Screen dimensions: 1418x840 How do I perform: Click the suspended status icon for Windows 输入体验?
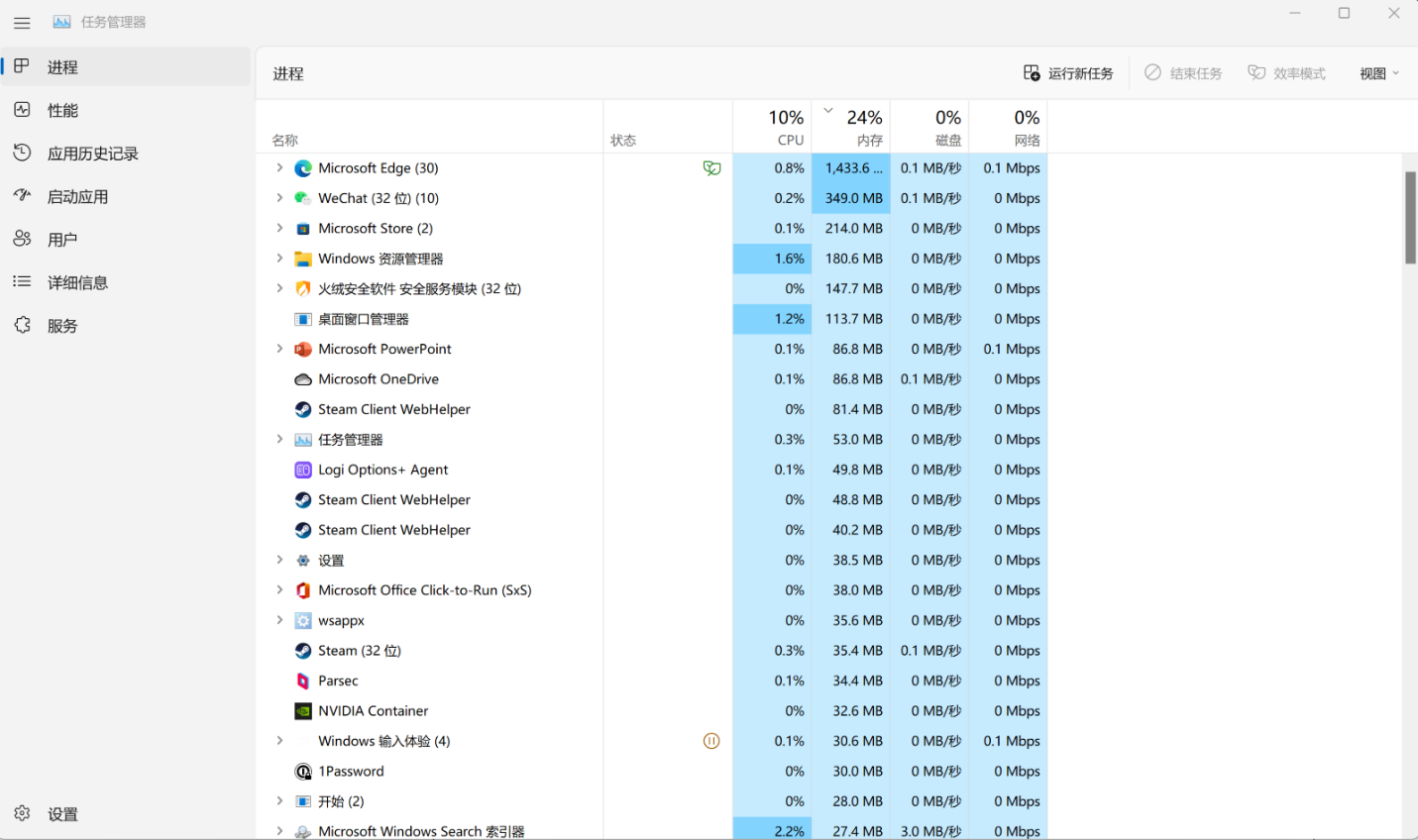pos(711,741)
